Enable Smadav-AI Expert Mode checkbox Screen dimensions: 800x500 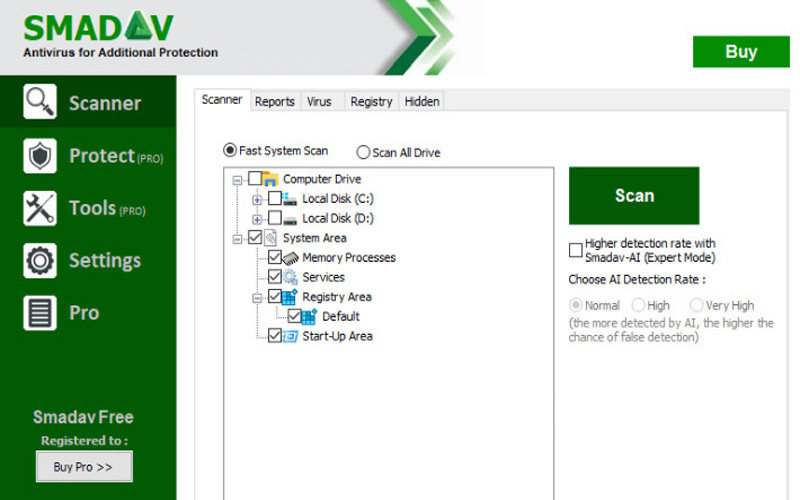click(576, 250)
